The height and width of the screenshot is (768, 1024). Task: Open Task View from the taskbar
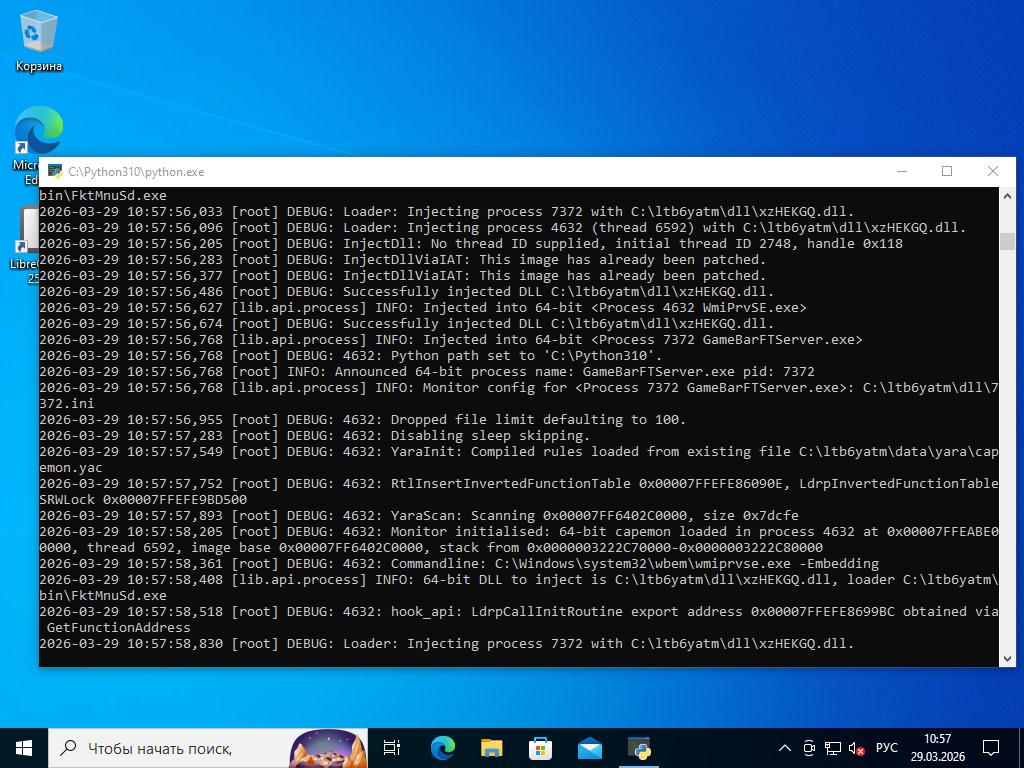(392, 747)
